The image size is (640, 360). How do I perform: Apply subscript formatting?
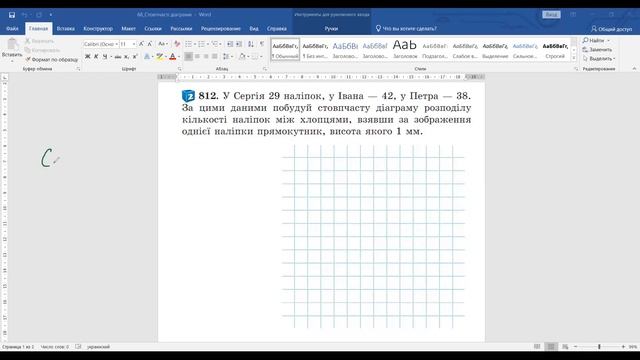click(x=126, y=56)
